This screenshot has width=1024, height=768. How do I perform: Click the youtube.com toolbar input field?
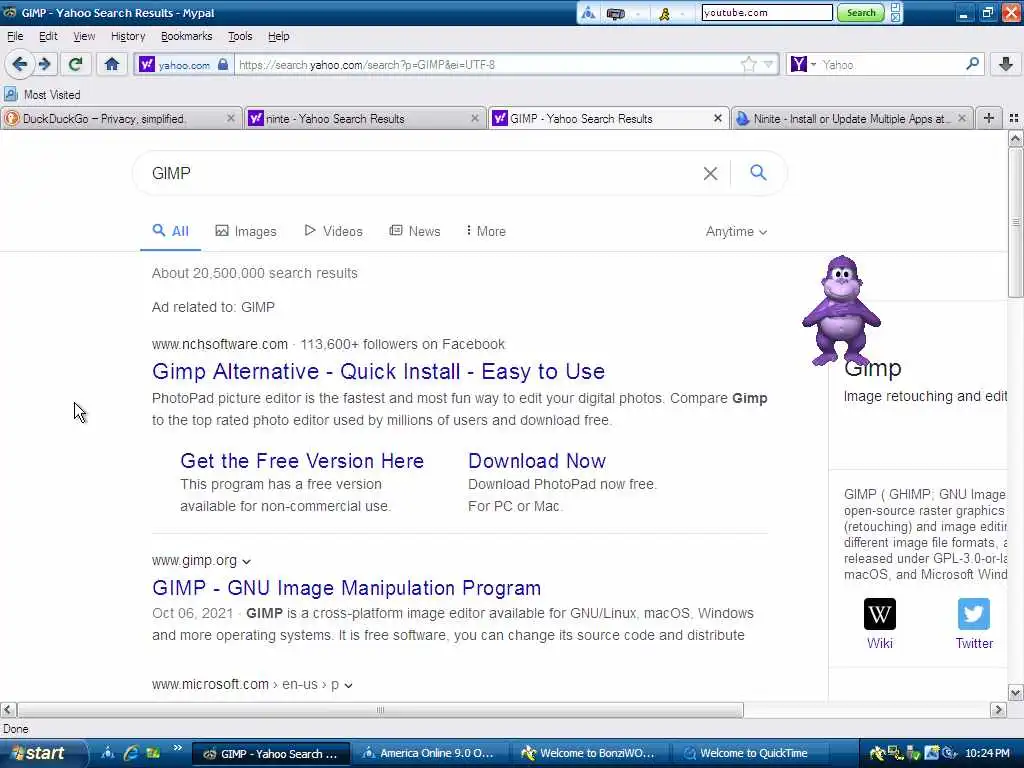767,12
